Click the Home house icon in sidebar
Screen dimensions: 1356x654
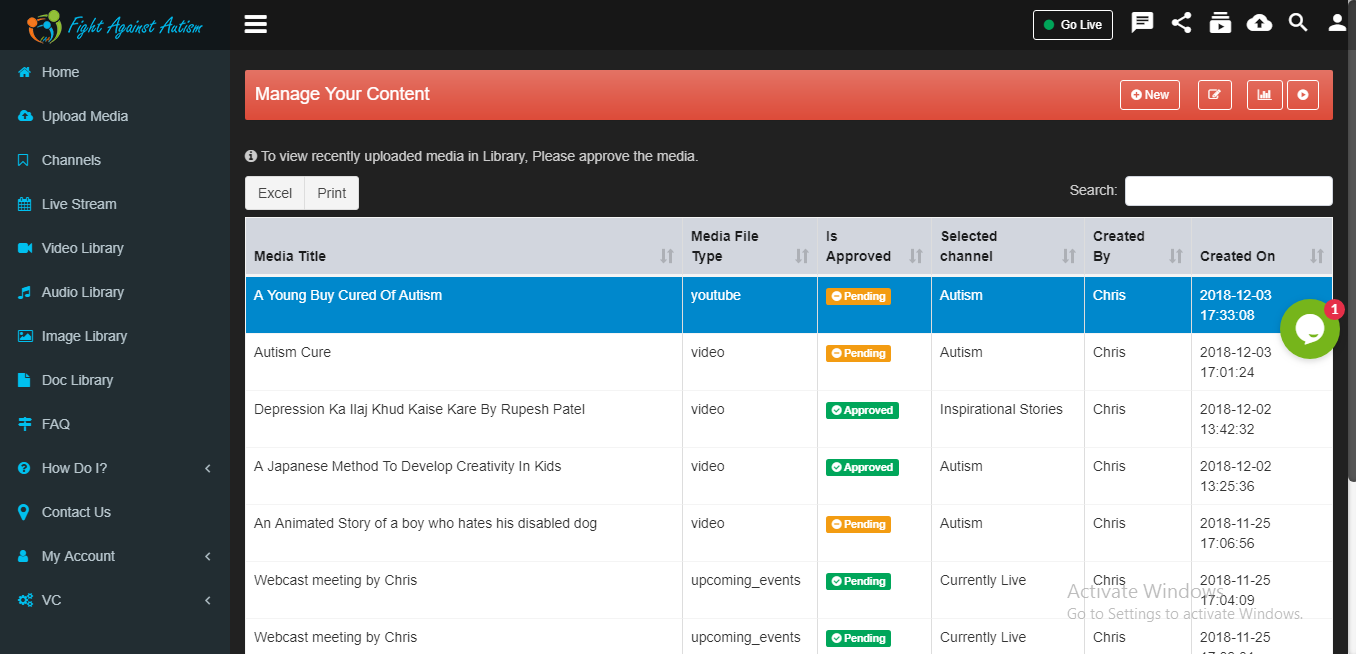(x=25, y=72)
